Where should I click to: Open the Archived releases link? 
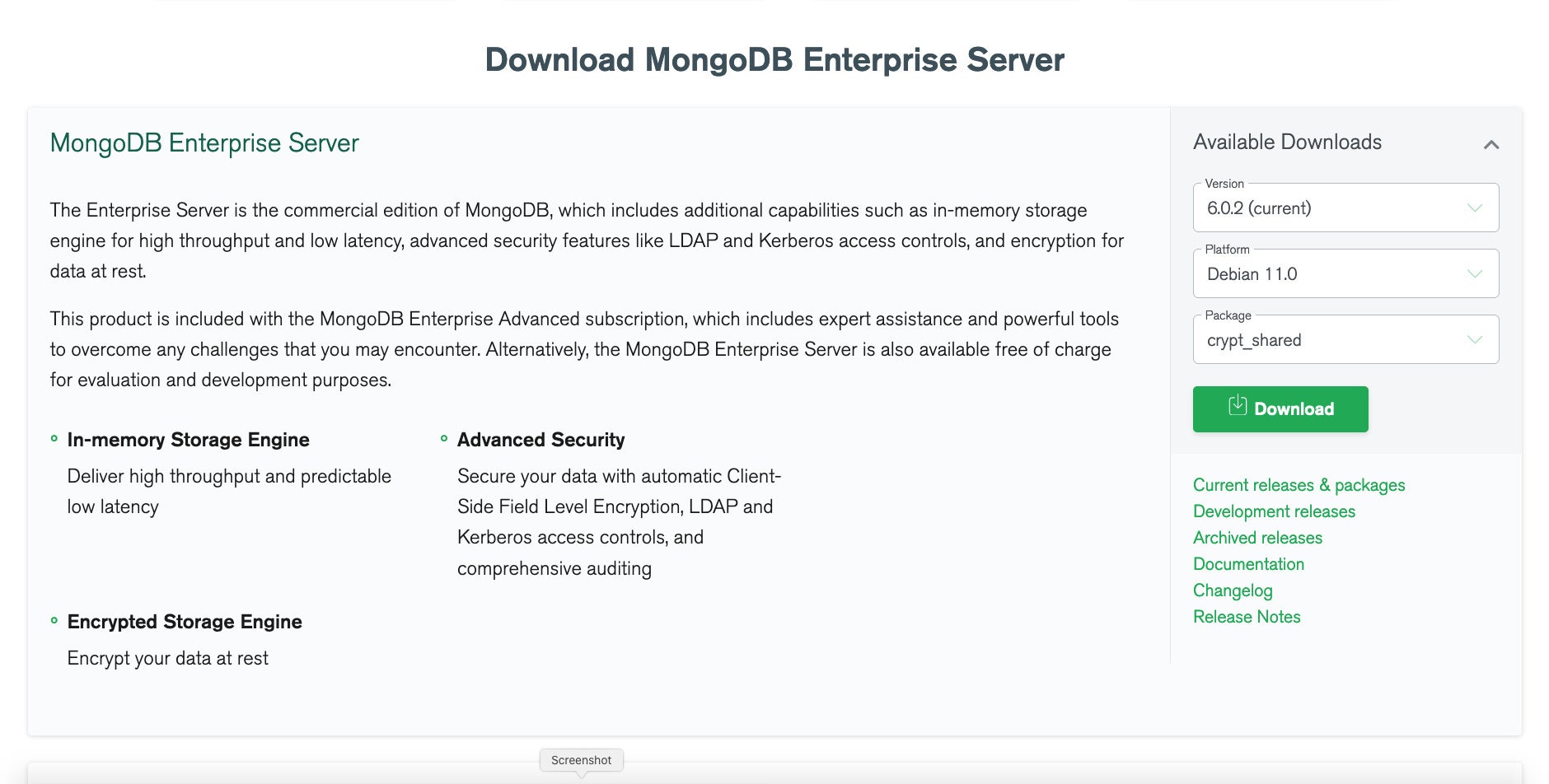[1257, 538]
